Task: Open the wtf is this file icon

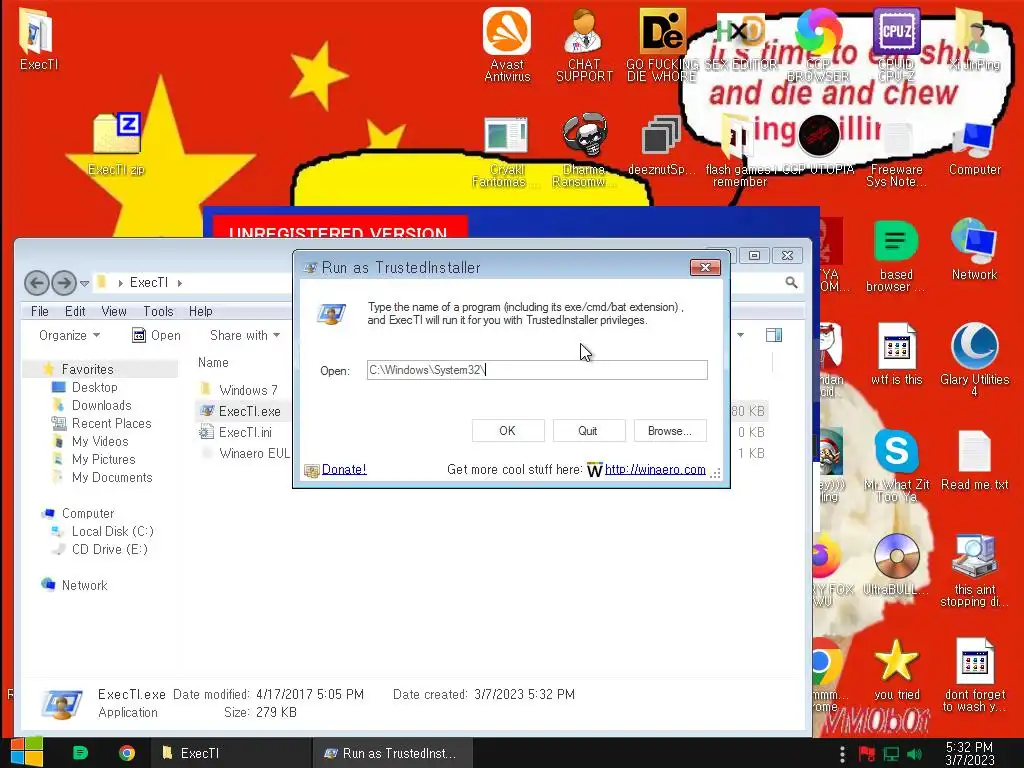Action: coord(896,354)
